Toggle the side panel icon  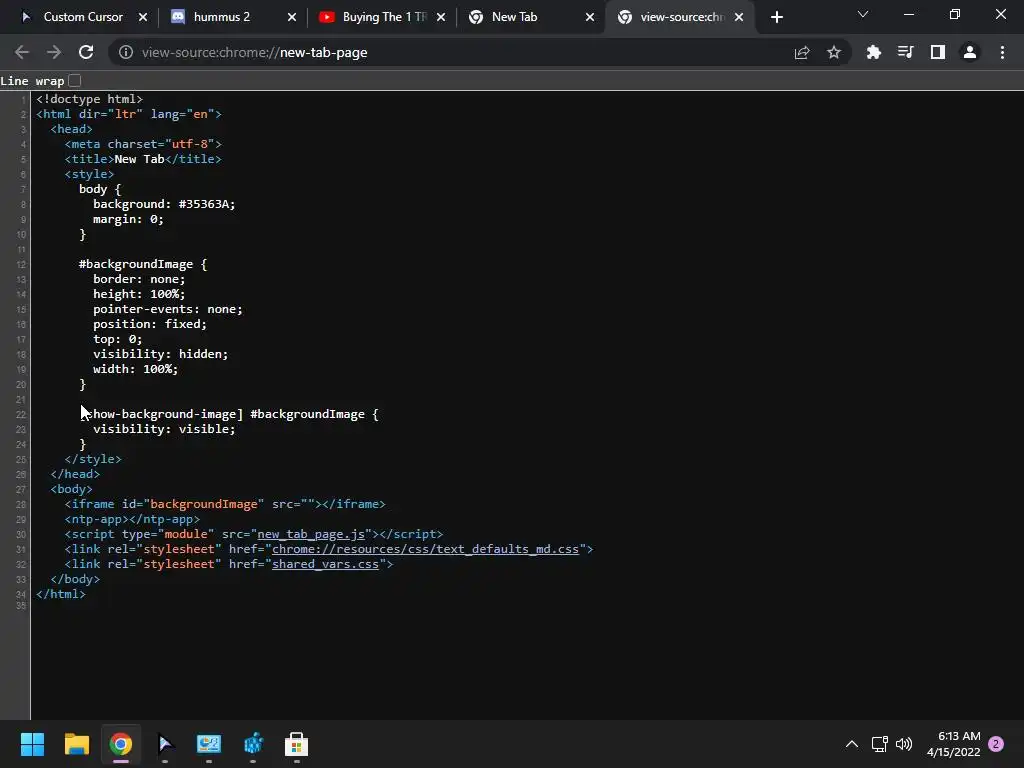point(938,52)
